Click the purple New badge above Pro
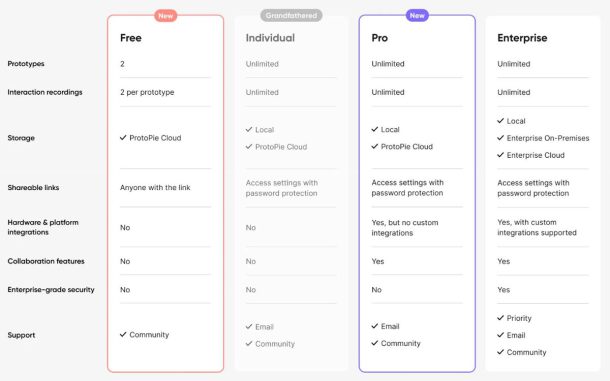The width and height of the screenshot is (610, 381). [x=417, y=16]
